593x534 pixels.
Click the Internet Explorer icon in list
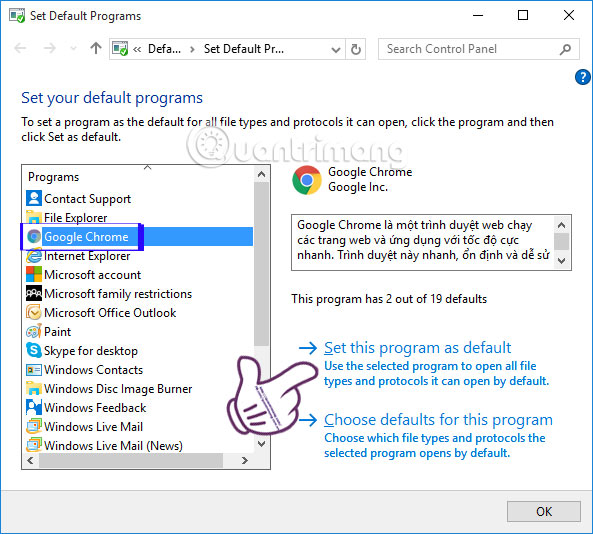point(34,256)
